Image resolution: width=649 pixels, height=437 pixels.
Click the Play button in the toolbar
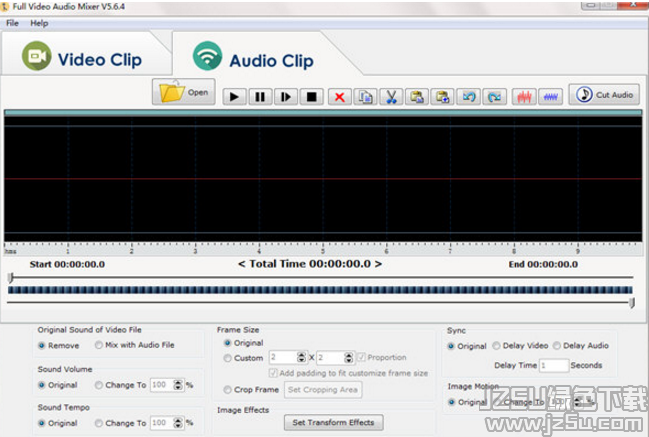click(234, 97)
